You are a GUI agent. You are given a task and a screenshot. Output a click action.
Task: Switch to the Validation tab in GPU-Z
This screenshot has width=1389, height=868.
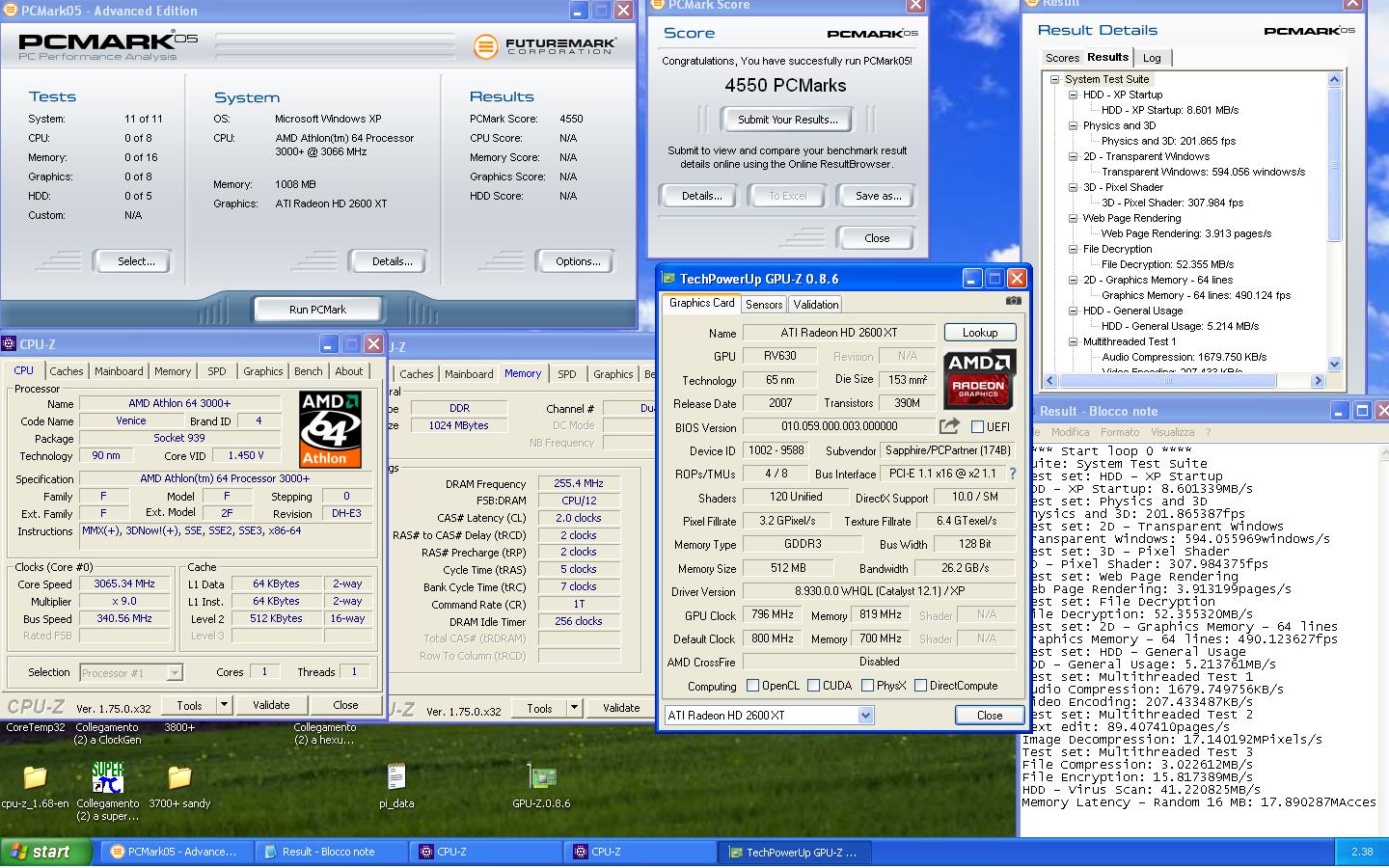click(816, 305)
